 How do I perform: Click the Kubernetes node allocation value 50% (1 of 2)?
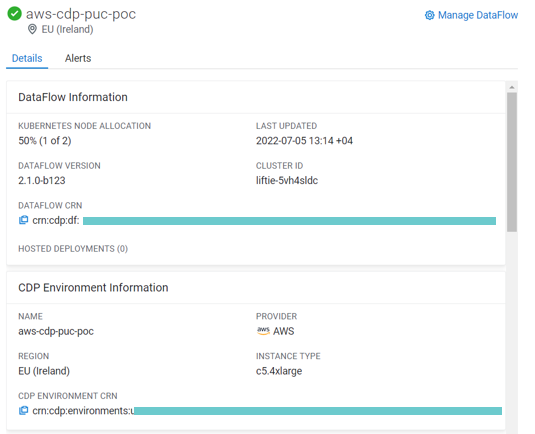[x=45, y=141]
